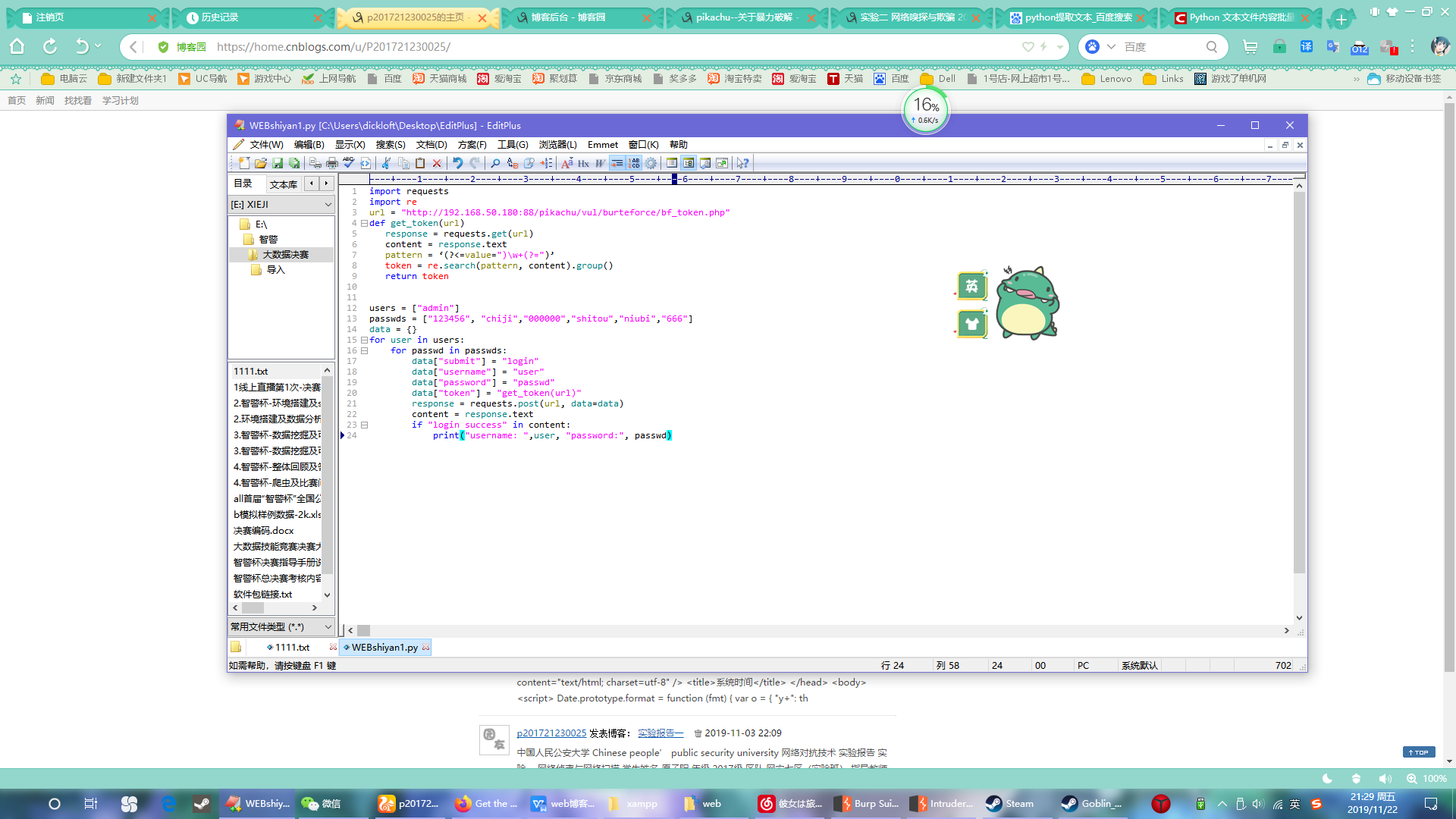Open the Preferences gear icon
Screen dimensions: 1456x819
pyautogui.click(x=651, y=163)
